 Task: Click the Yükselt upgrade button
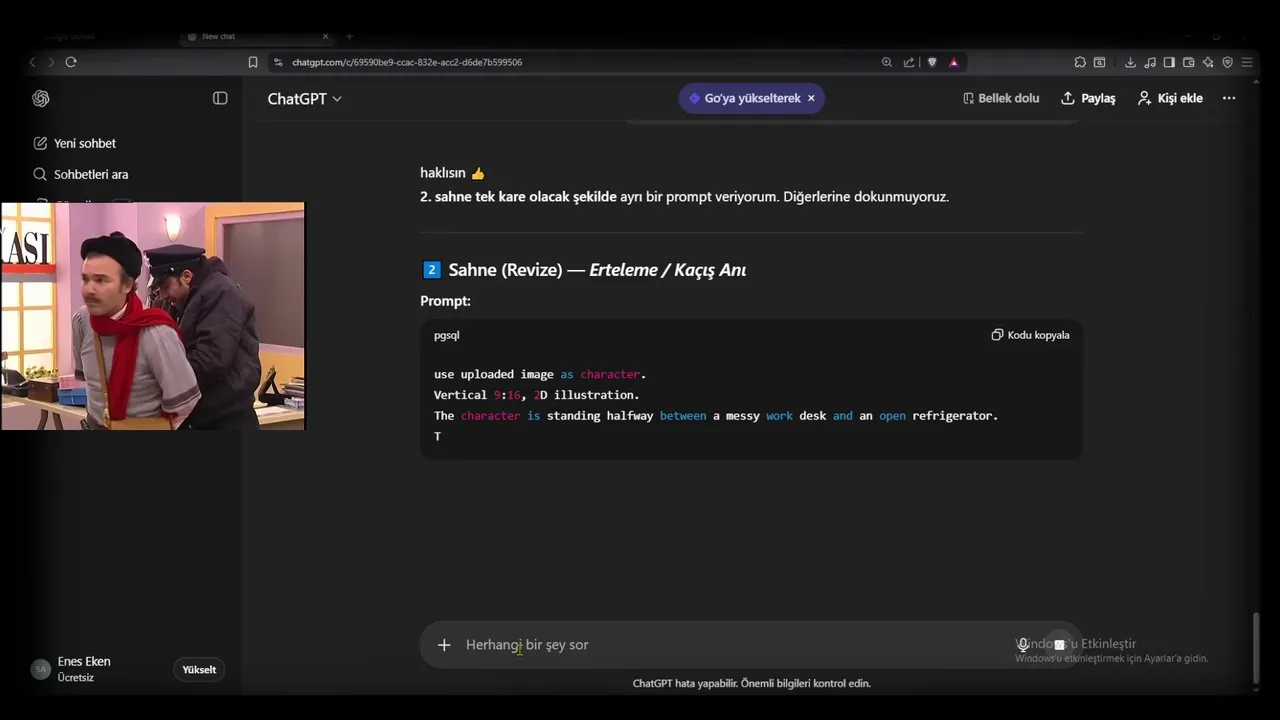pos(199,669)
